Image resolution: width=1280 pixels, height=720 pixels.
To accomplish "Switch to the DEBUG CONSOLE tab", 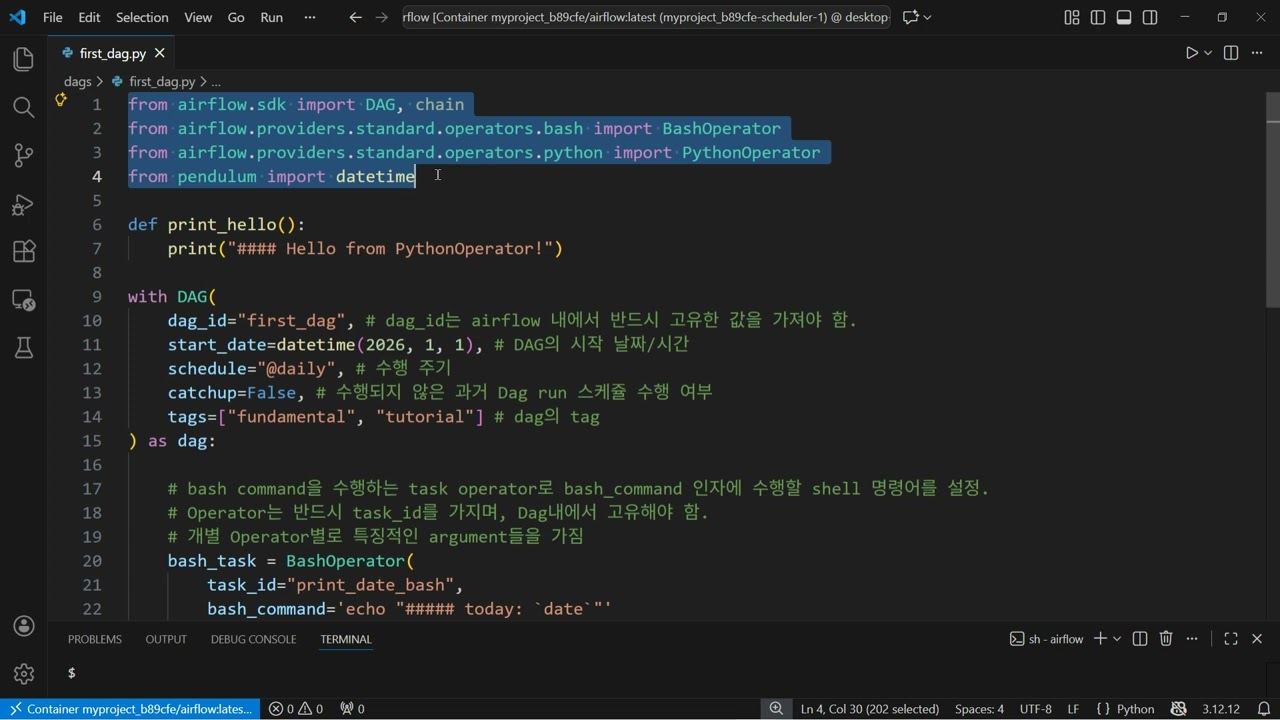I will (x=253, y=639).
